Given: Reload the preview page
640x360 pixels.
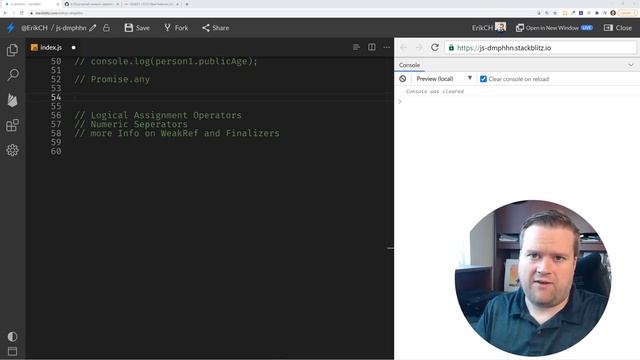Looking at the screenshot, I should pyautogui.click(x=435, y=47).
